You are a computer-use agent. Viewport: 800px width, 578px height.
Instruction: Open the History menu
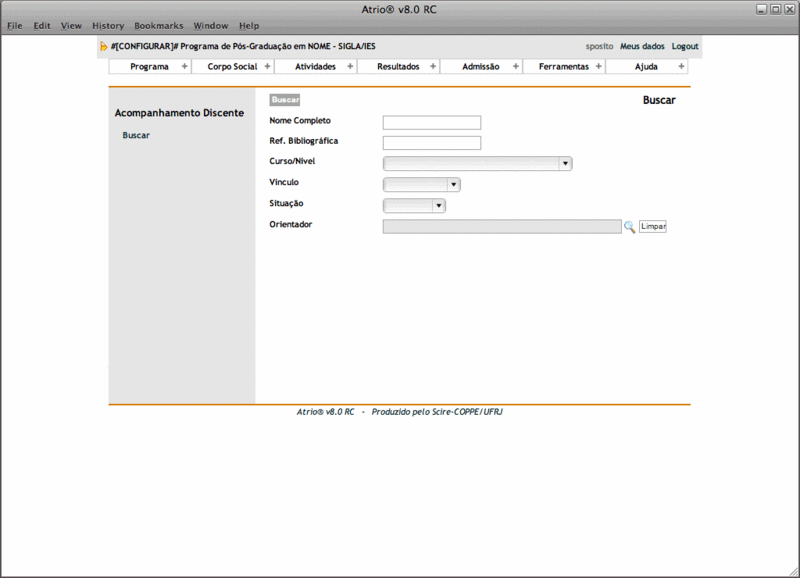point(108,25)
